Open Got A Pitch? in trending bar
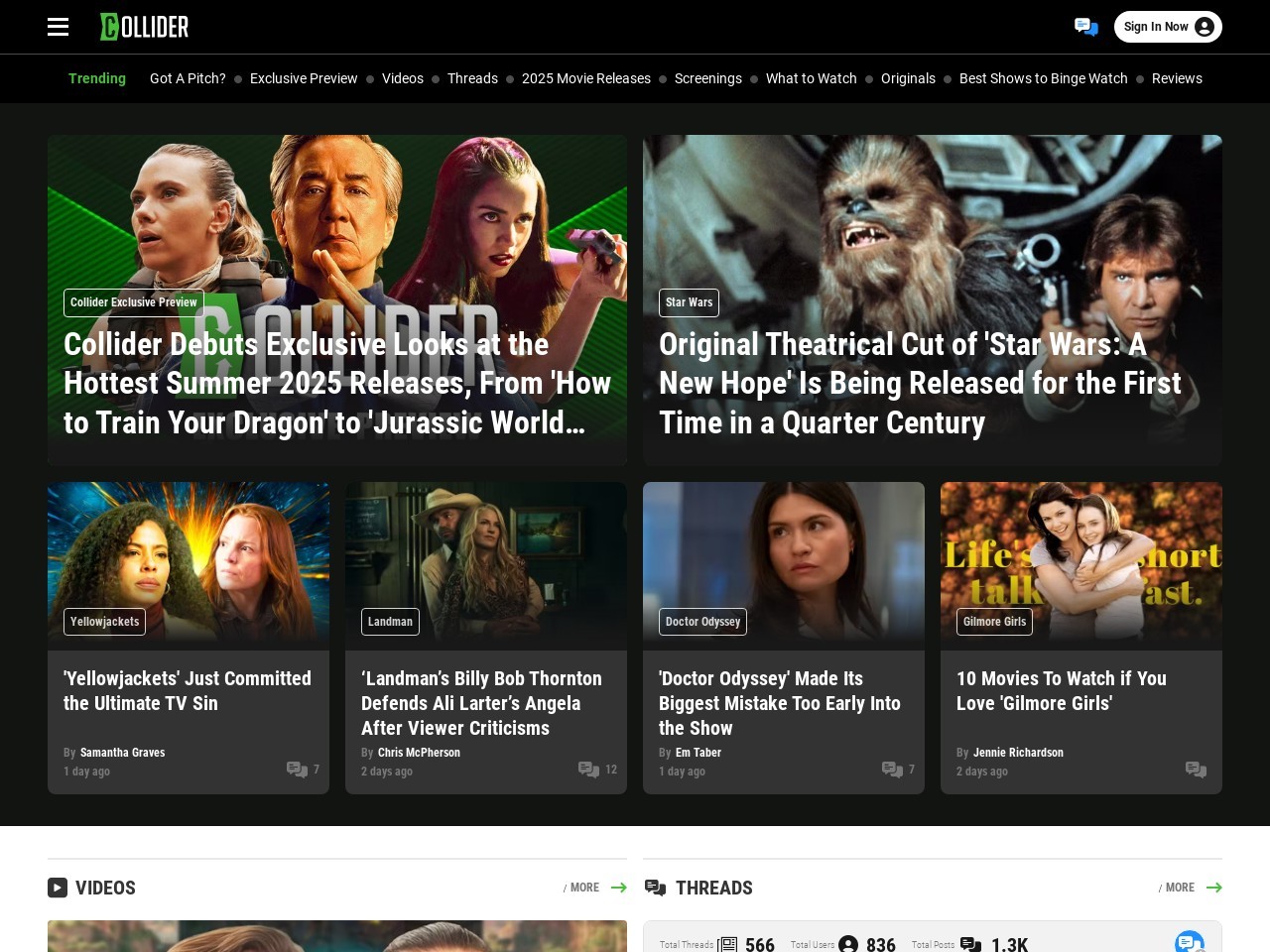The width and height of the screenshot is (1270, 952). click(188, 78)
